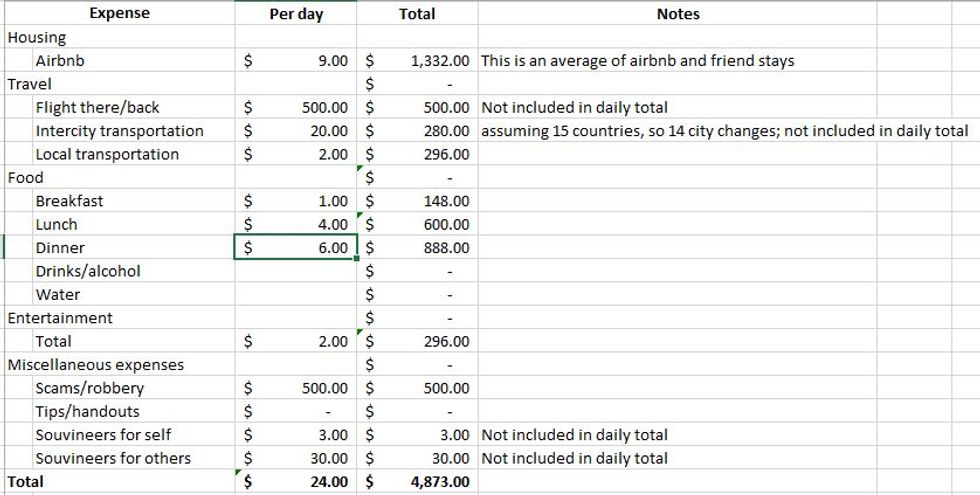Image resolution: width=980 pixels, height=495 pixels.
Task: Select the "Miscellaneous expenses" cell
Action: coord(96,365)
